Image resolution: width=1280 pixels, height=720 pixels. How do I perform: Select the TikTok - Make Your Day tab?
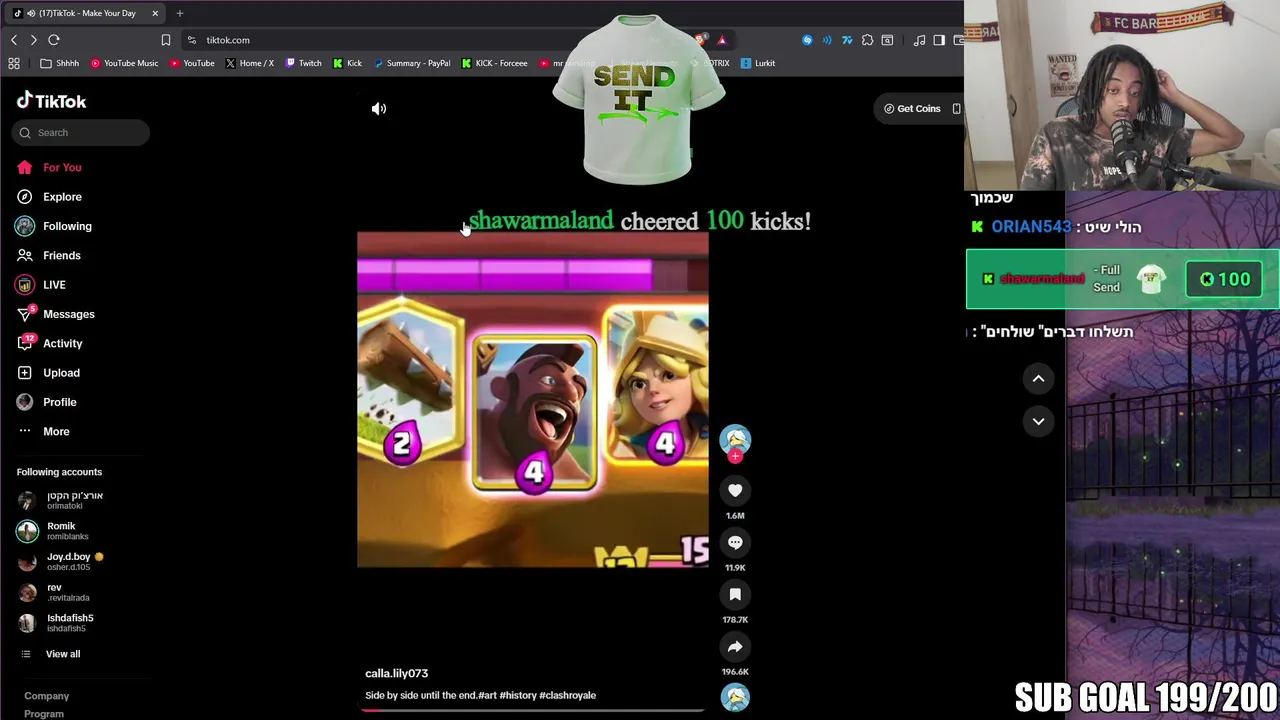(87, 13)
